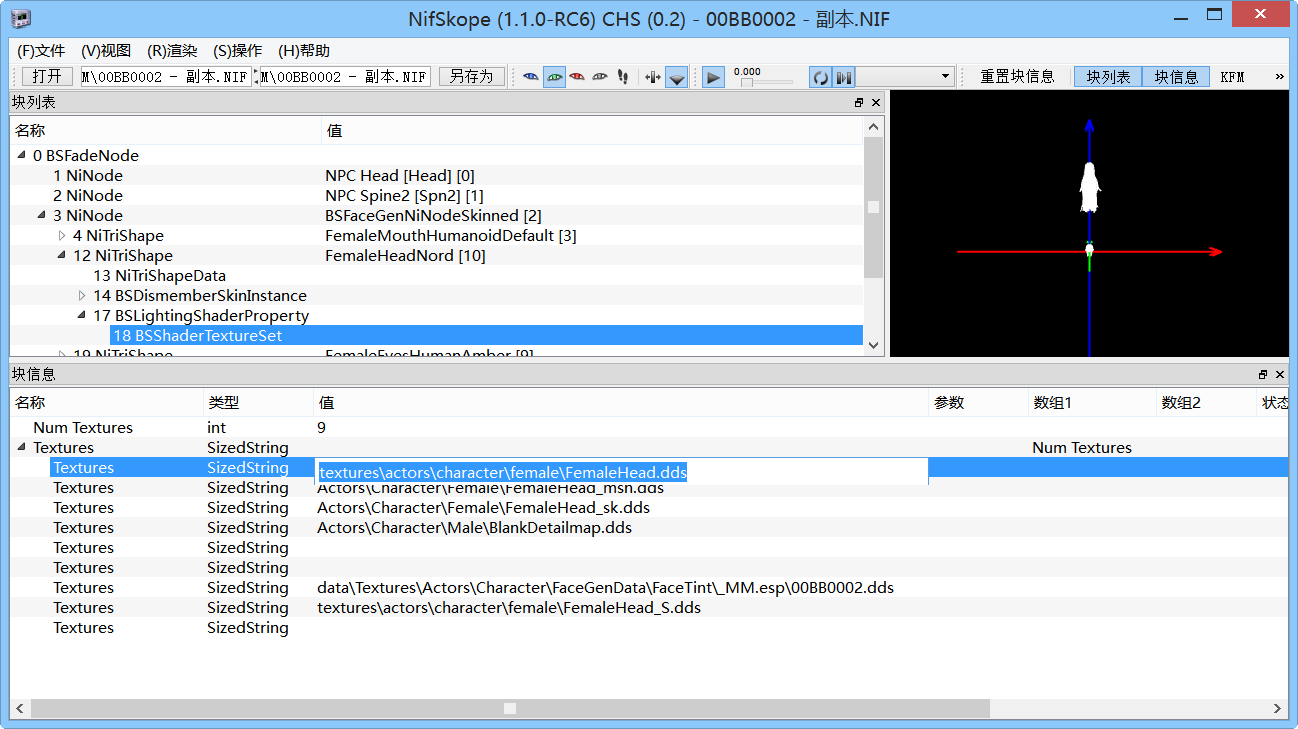Select NPC Head [Head] [0] value
1298x729 pixels.
[x=400, y=176]
